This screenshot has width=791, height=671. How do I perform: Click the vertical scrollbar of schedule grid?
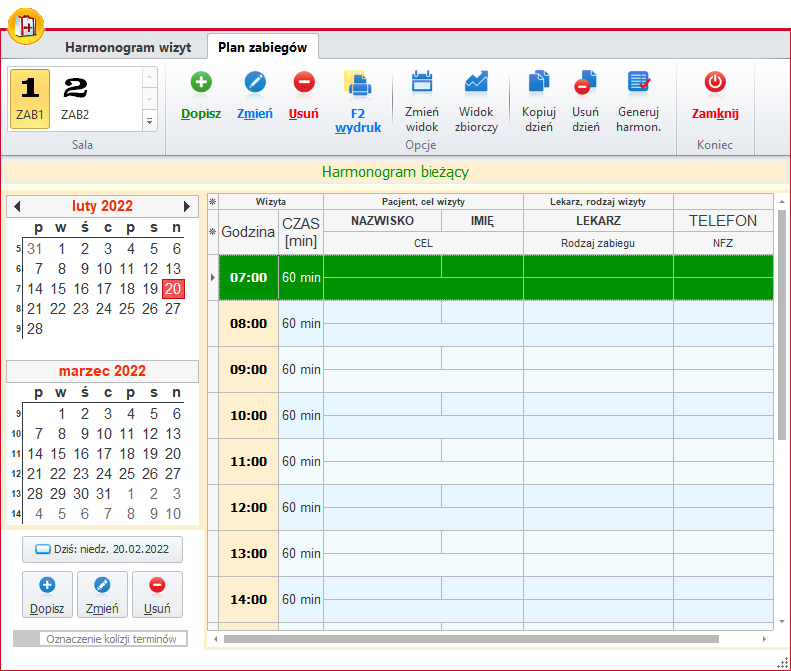pyautogui.click(x=782, y=330)
